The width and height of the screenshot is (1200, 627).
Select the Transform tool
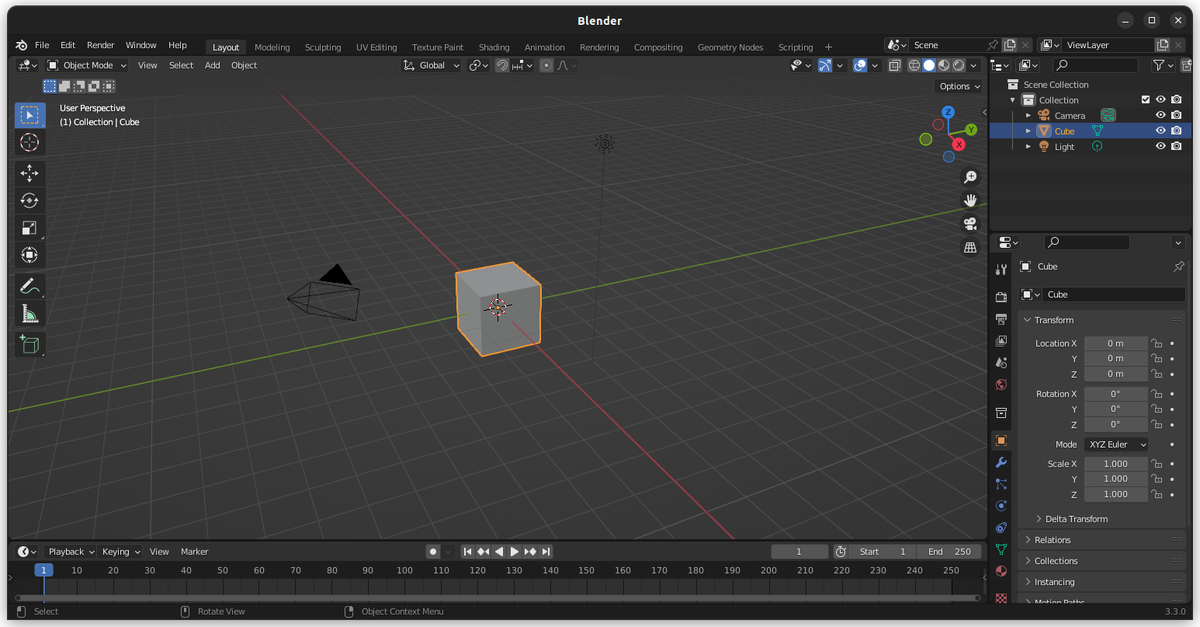[x=30, y=255]
